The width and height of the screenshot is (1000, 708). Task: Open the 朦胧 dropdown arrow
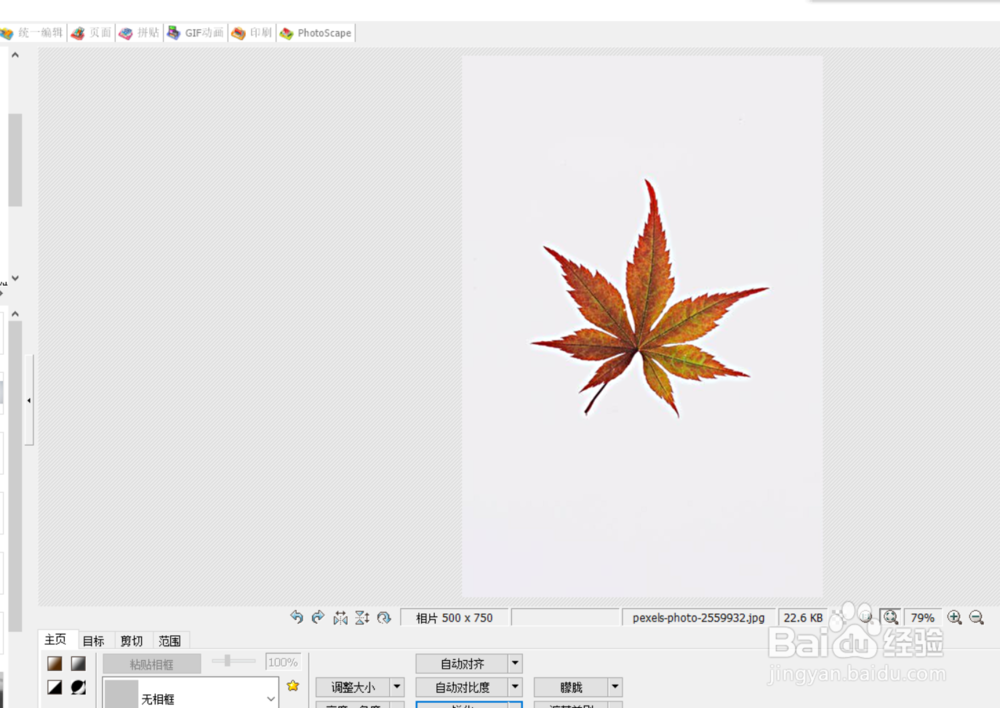coord(615,687)
